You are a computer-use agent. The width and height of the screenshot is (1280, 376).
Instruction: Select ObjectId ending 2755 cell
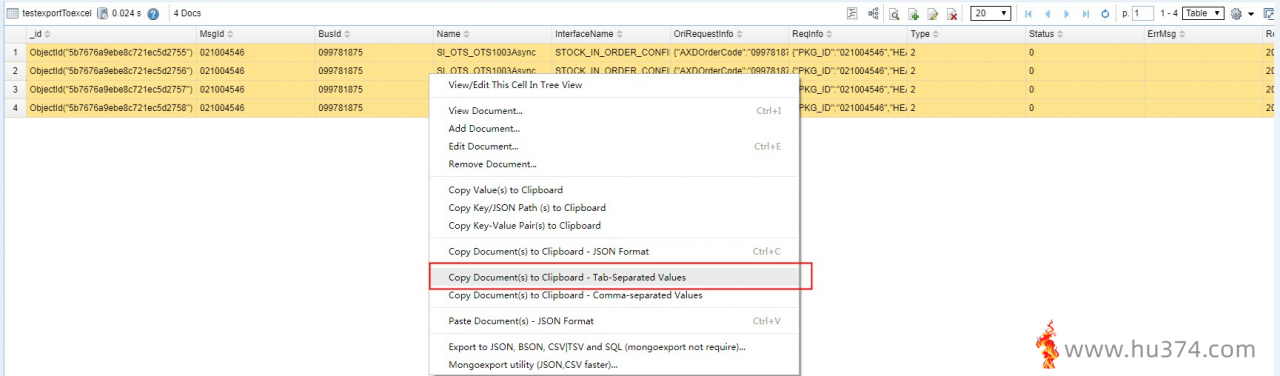111,52
